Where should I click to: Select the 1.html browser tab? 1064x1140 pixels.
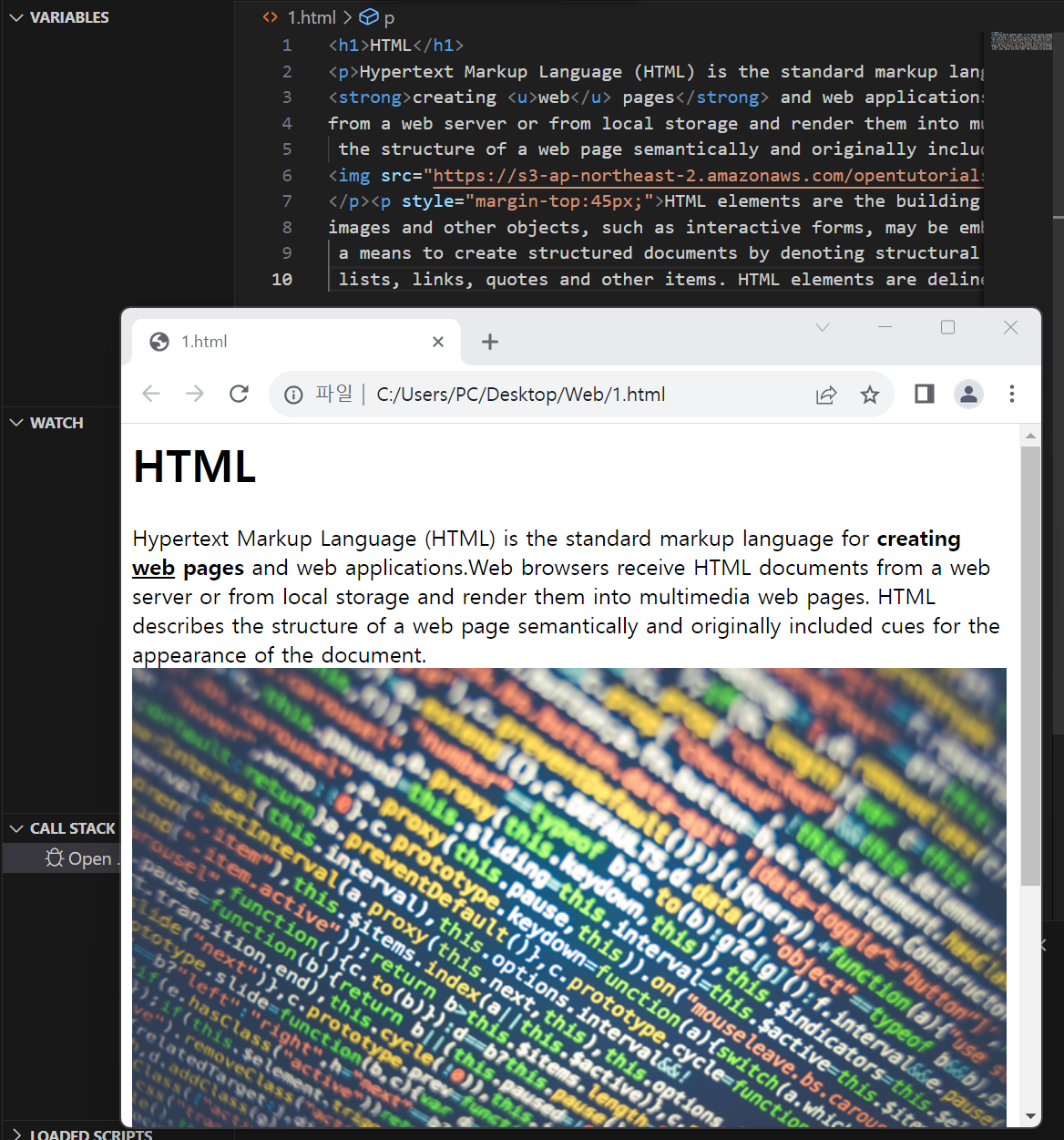296,342
